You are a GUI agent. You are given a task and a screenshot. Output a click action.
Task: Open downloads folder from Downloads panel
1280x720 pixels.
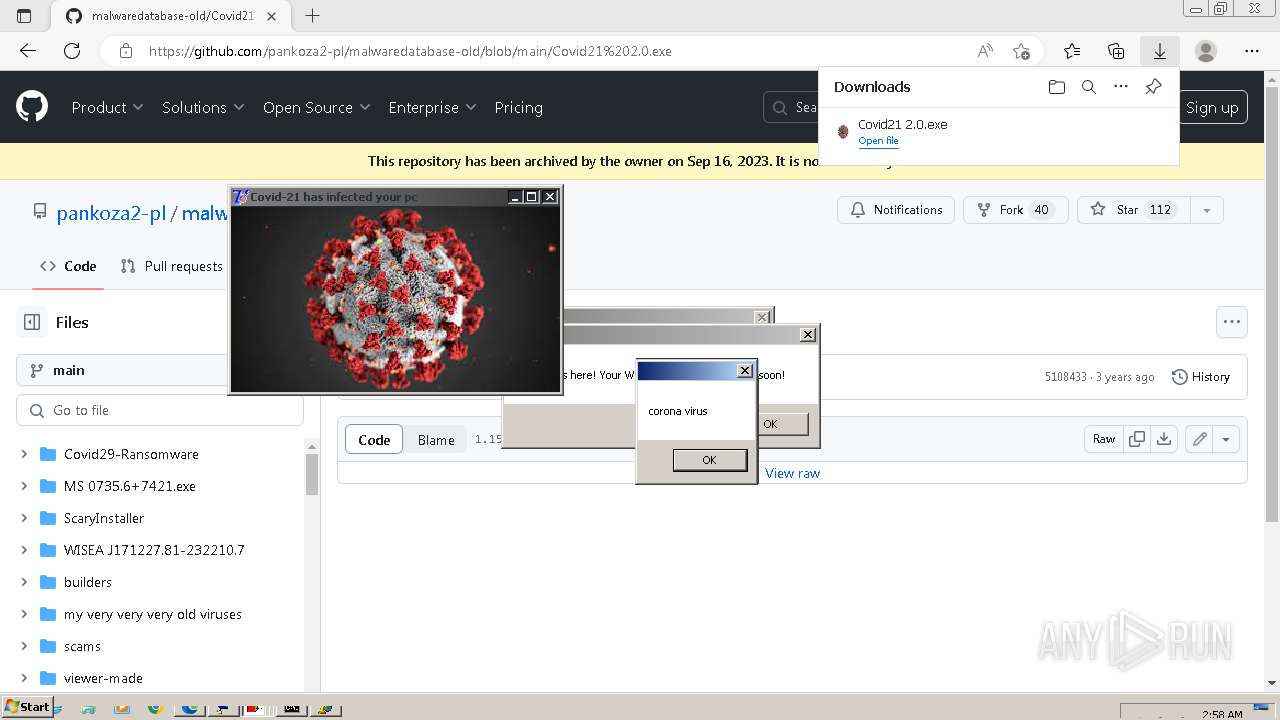pos(1057,87)
